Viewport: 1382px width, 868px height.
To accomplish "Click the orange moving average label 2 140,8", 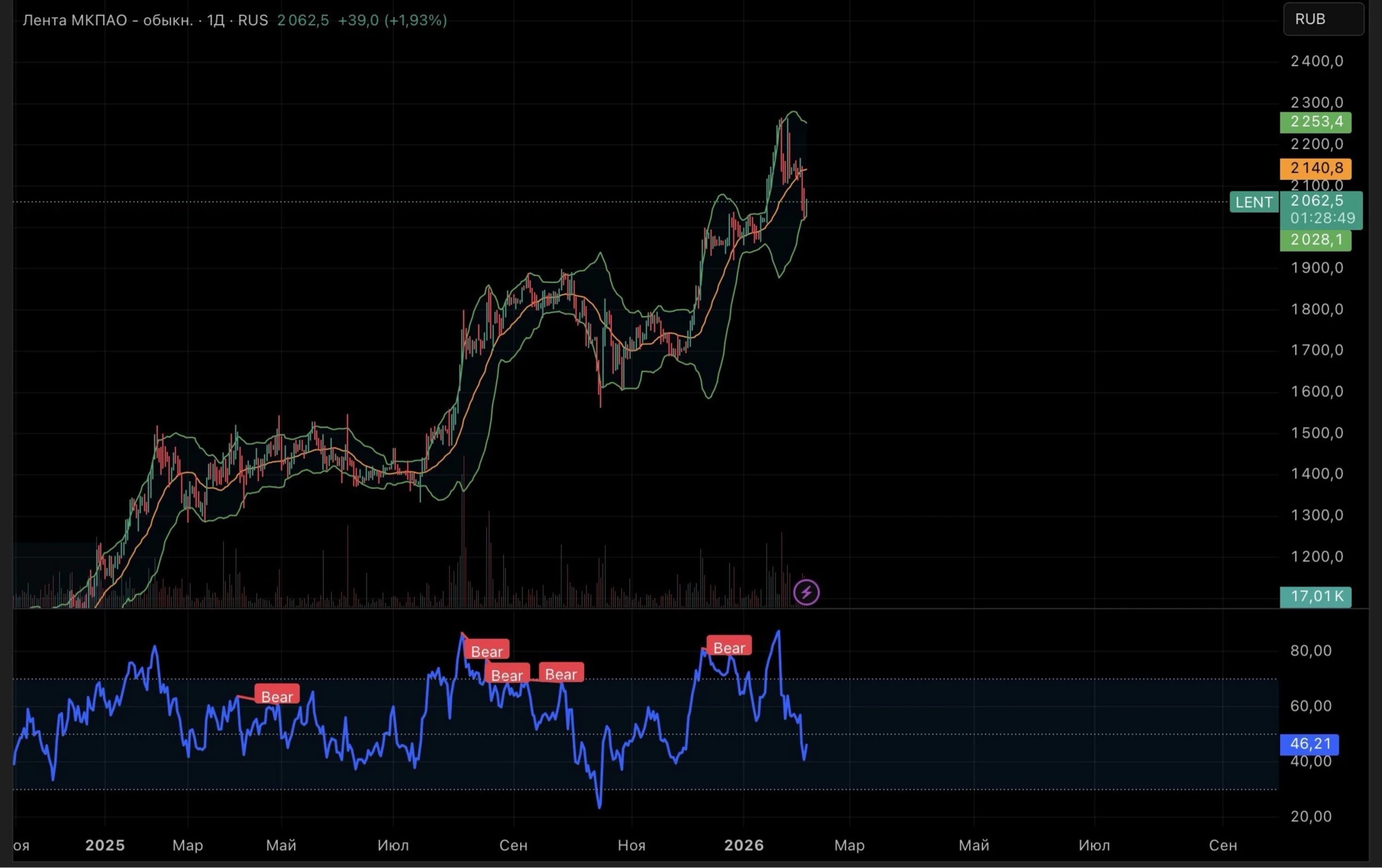I will 1315,168.
